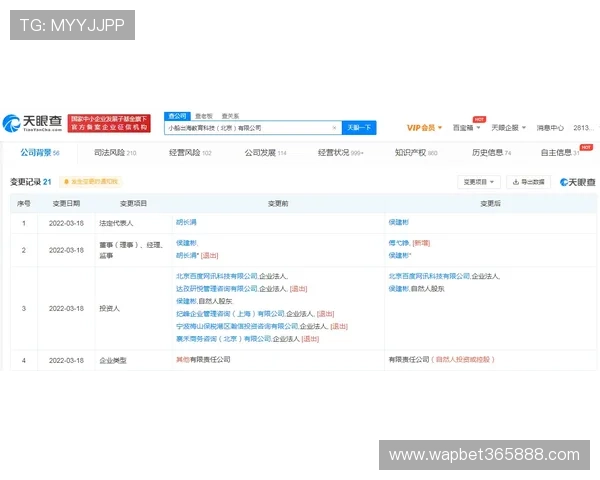Open 侯建彬 link in legal representative after column

click(x=399, y=222)
